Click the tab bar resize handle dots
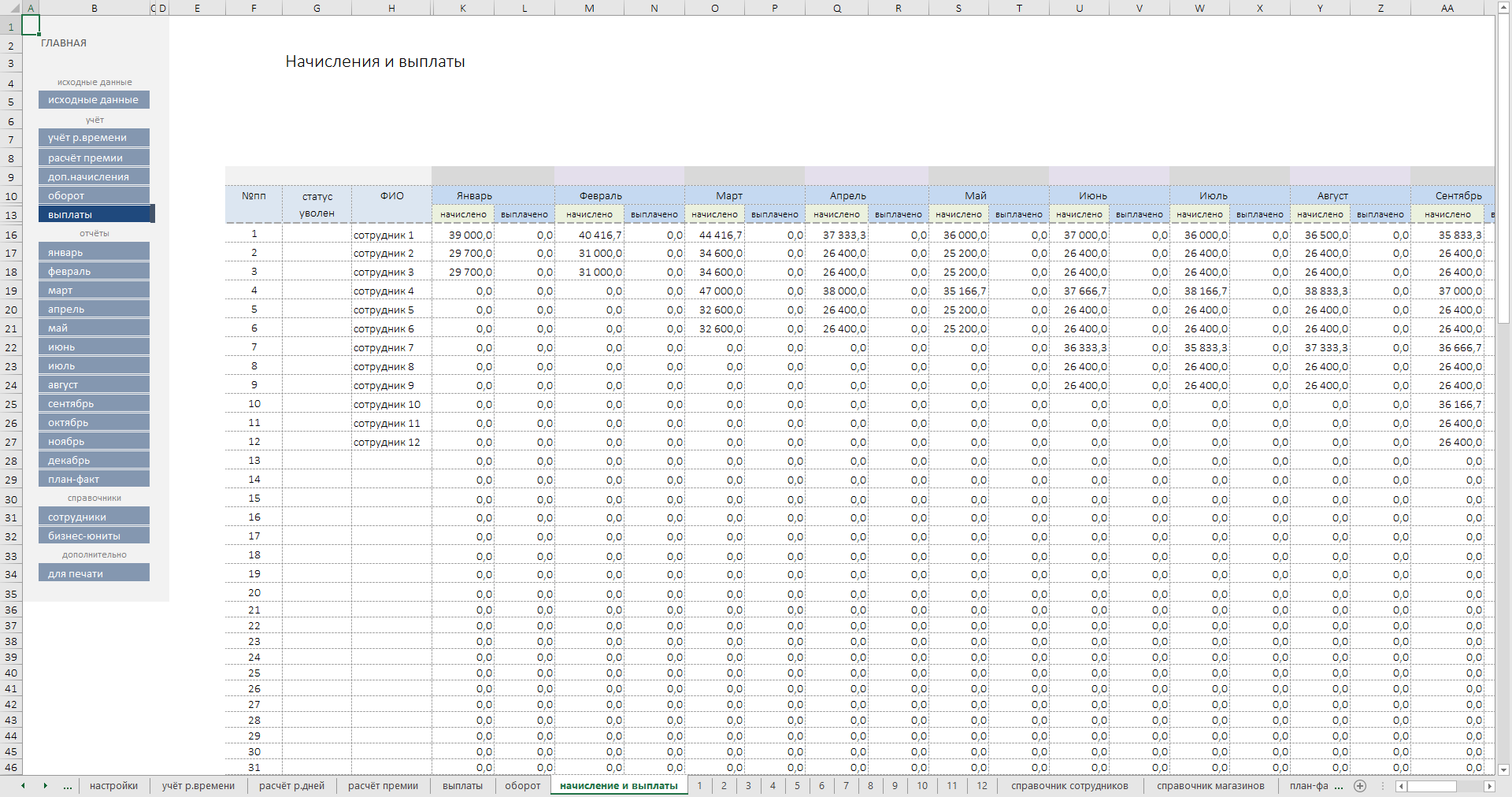 1384,786
